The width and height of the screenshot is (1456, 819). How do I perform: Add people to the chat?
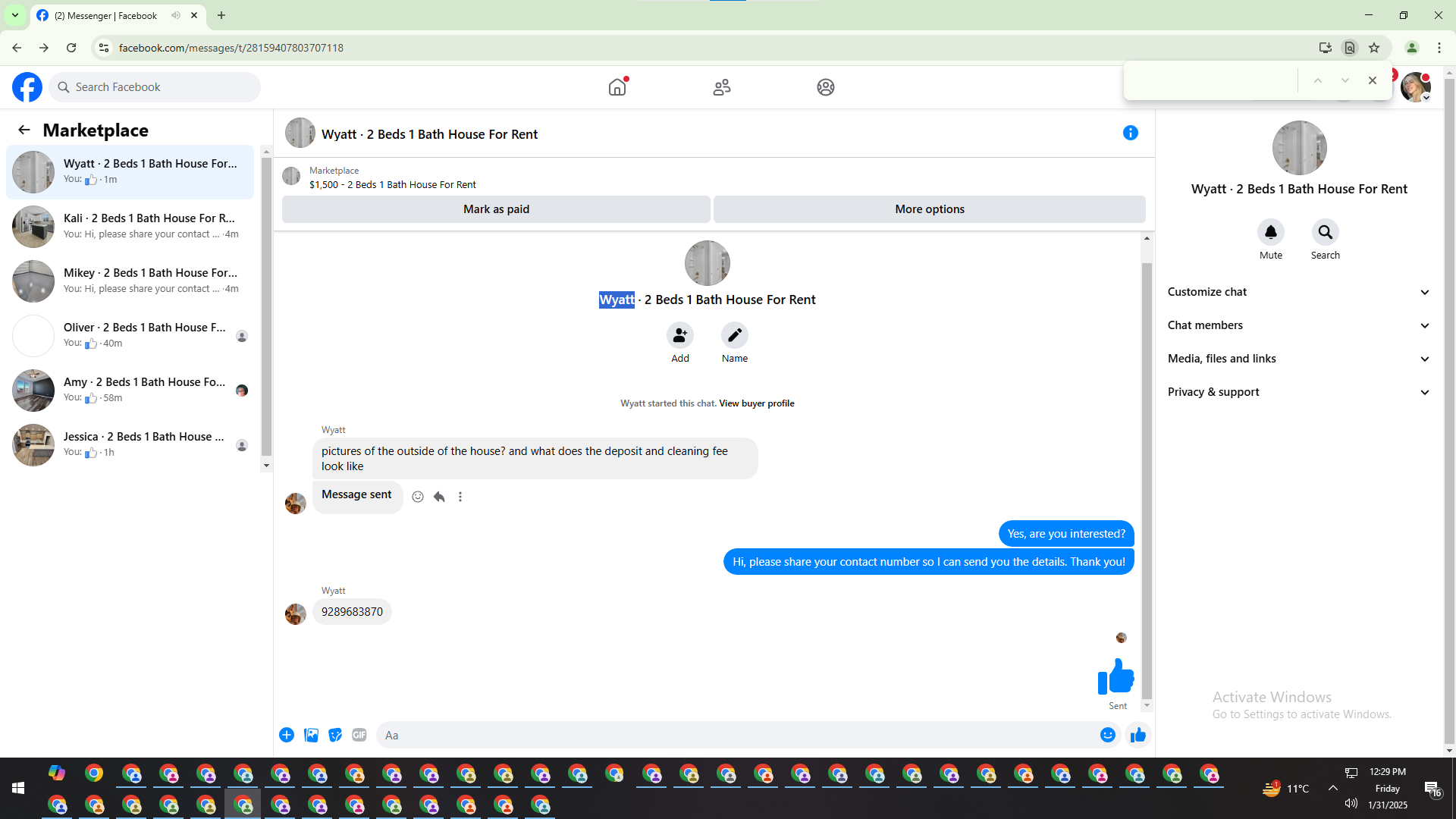tap(680, 335)
